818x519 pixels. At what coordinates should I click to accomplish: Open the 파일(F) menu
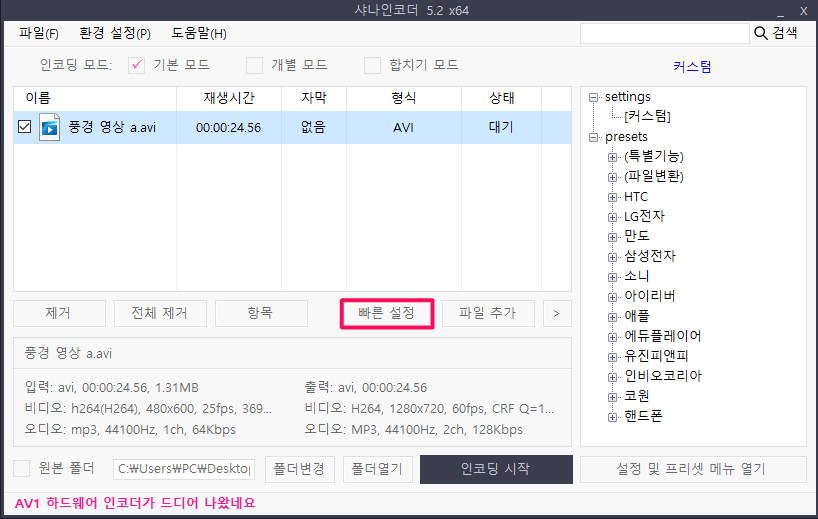click(x=39, y=34)
